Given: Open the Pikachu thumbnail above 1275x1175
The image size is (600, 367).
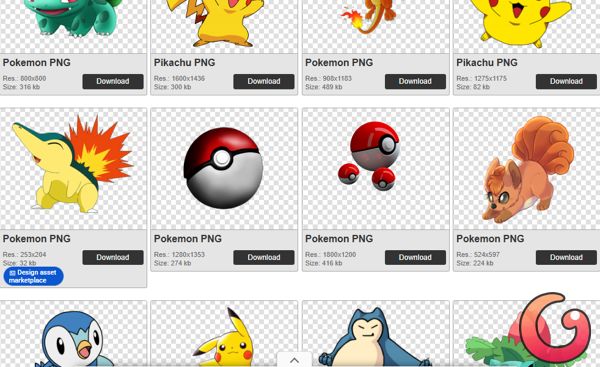Looking at the screenshot, I should (x=527, y=26).
